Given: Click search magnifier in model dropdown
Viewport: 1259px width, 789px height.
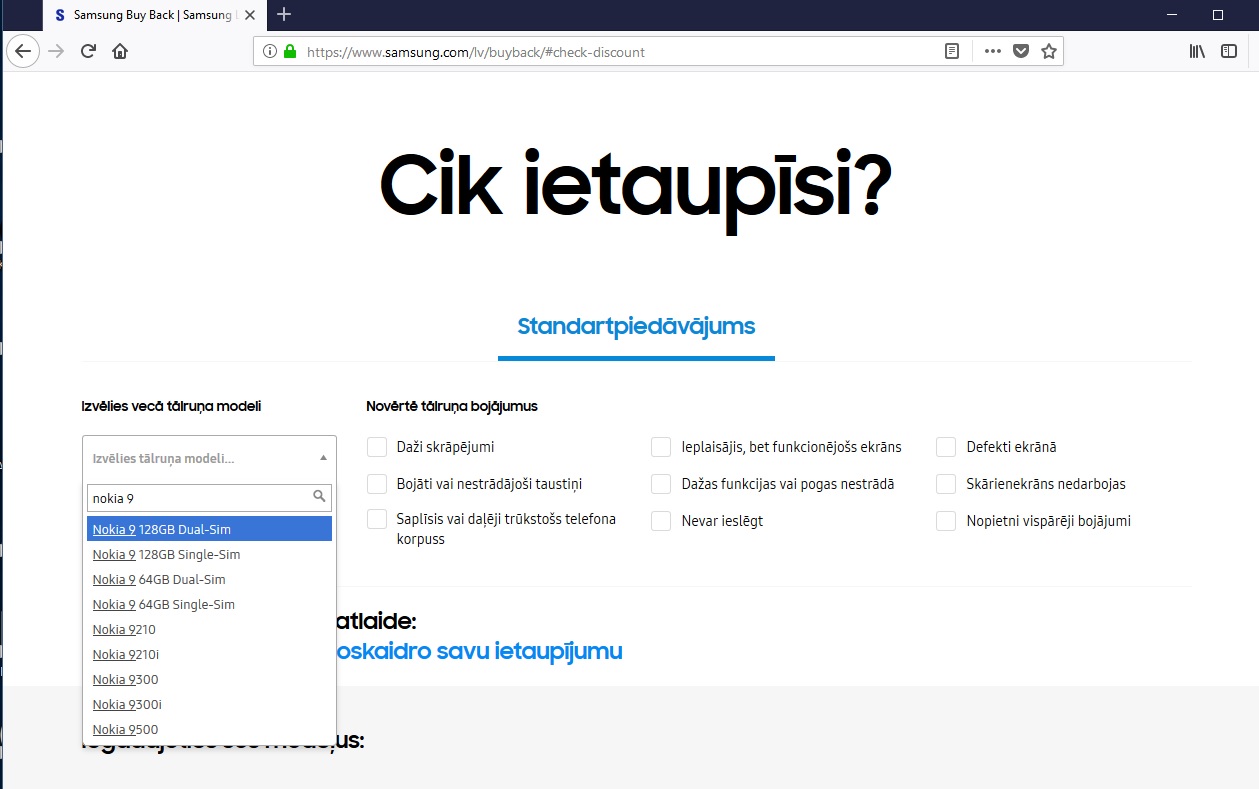Looking at the screenshot, I should [x=320, y=496].
